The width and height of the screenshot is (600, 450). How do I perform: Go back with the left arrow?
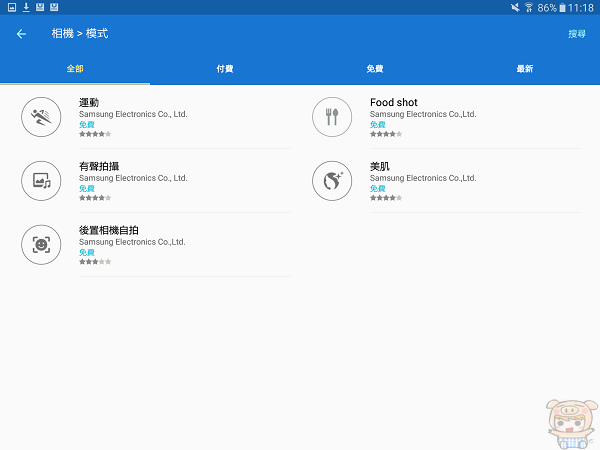point(21,34)
